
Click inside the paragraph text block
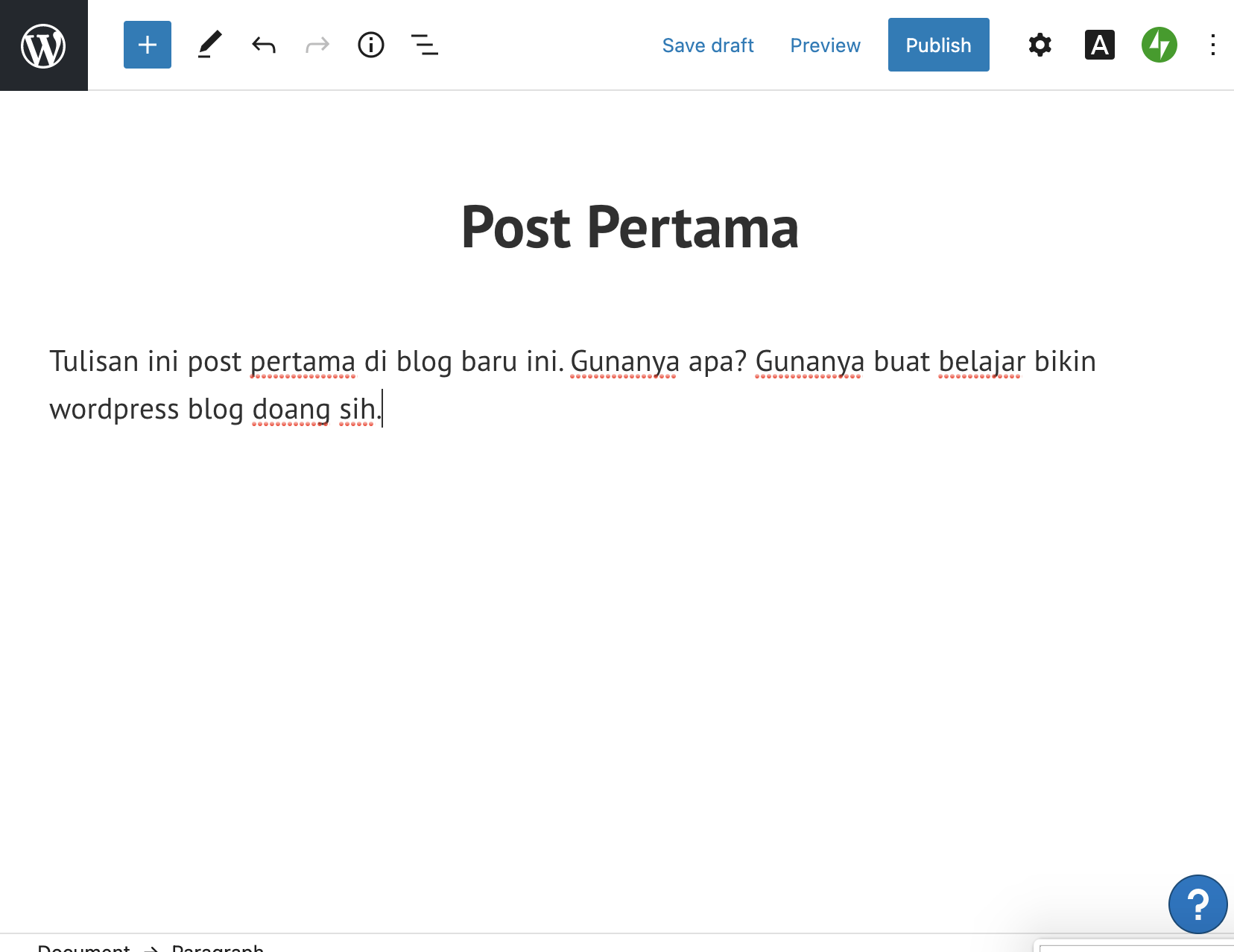coord(572,385)
